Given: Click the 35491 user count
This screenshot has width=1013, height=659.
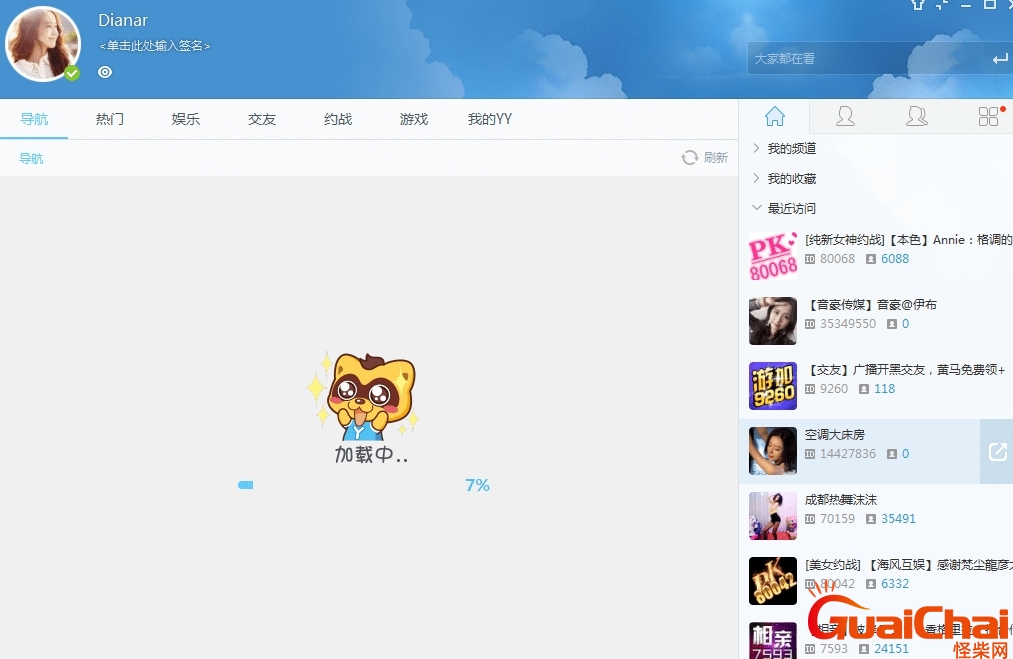Looking at the screenshot, I should [899, 518].
